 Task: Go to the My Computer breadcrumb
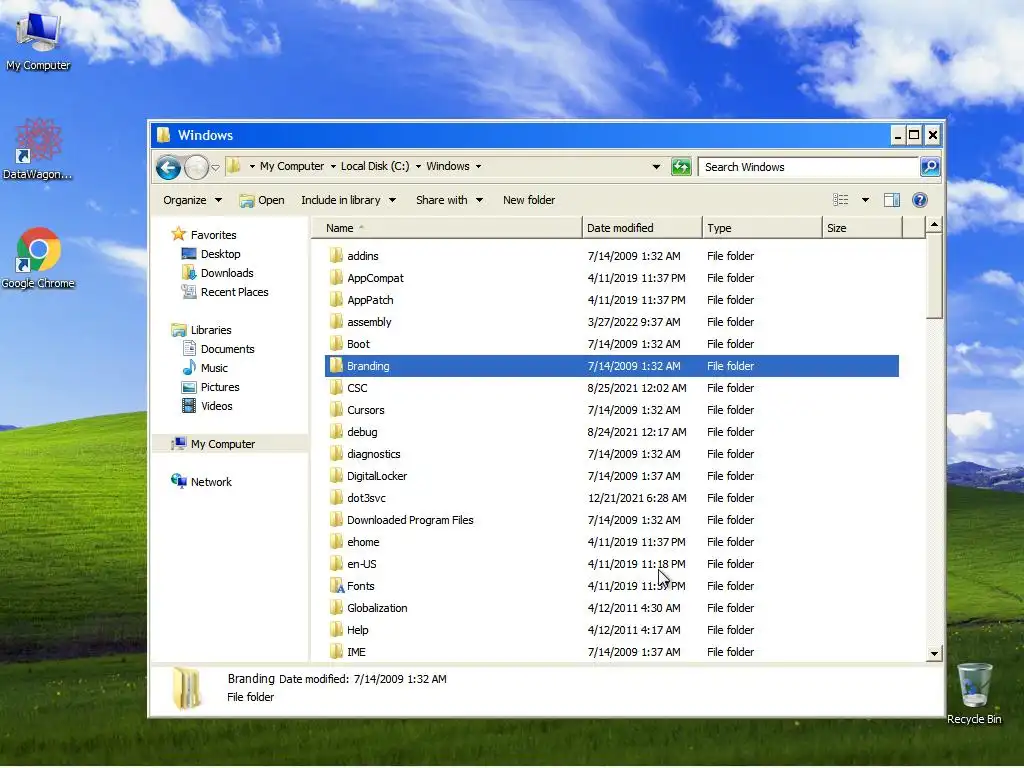click(292, 166)
